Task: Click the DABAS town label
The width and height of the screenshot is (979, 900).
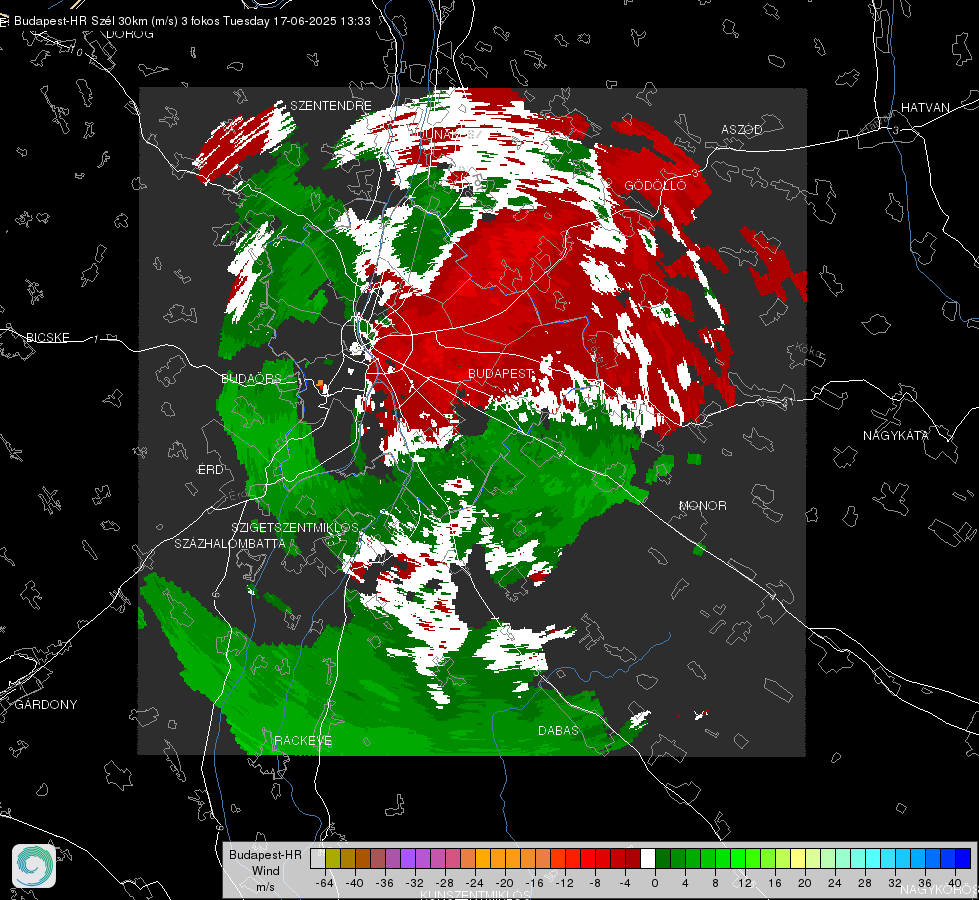Action: coord(558,731)
